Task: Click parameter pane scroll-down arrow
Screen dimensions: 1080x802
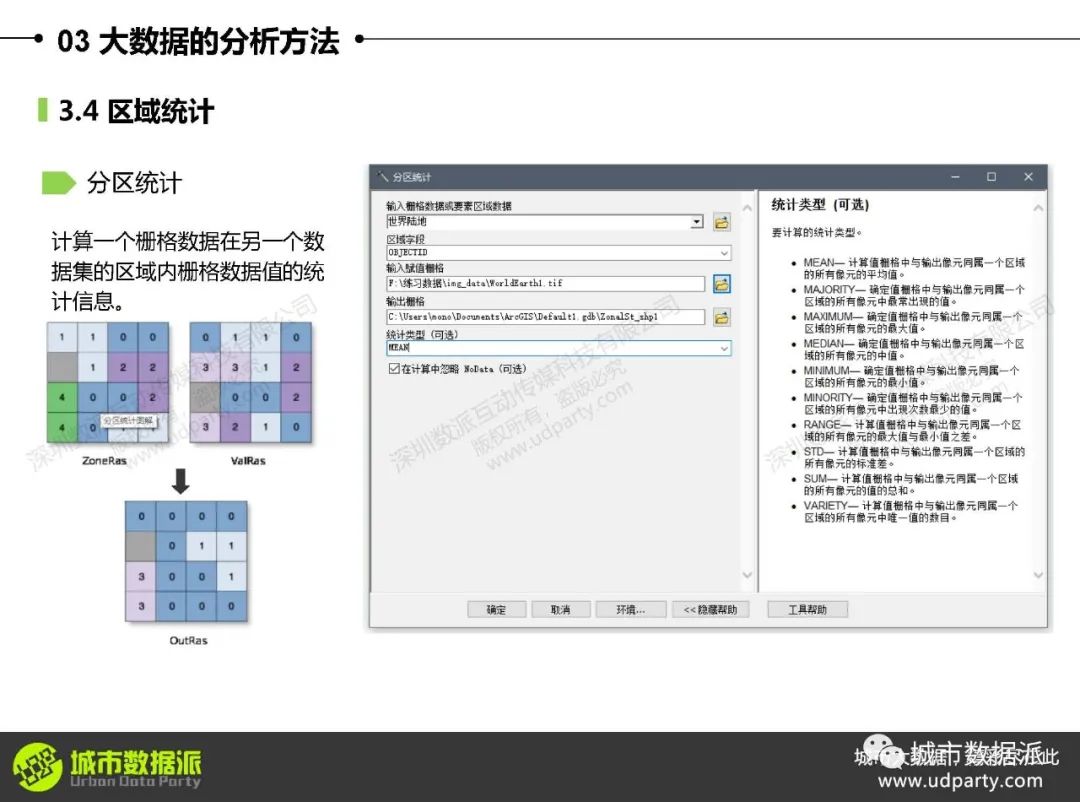Action: coord(747,575)
